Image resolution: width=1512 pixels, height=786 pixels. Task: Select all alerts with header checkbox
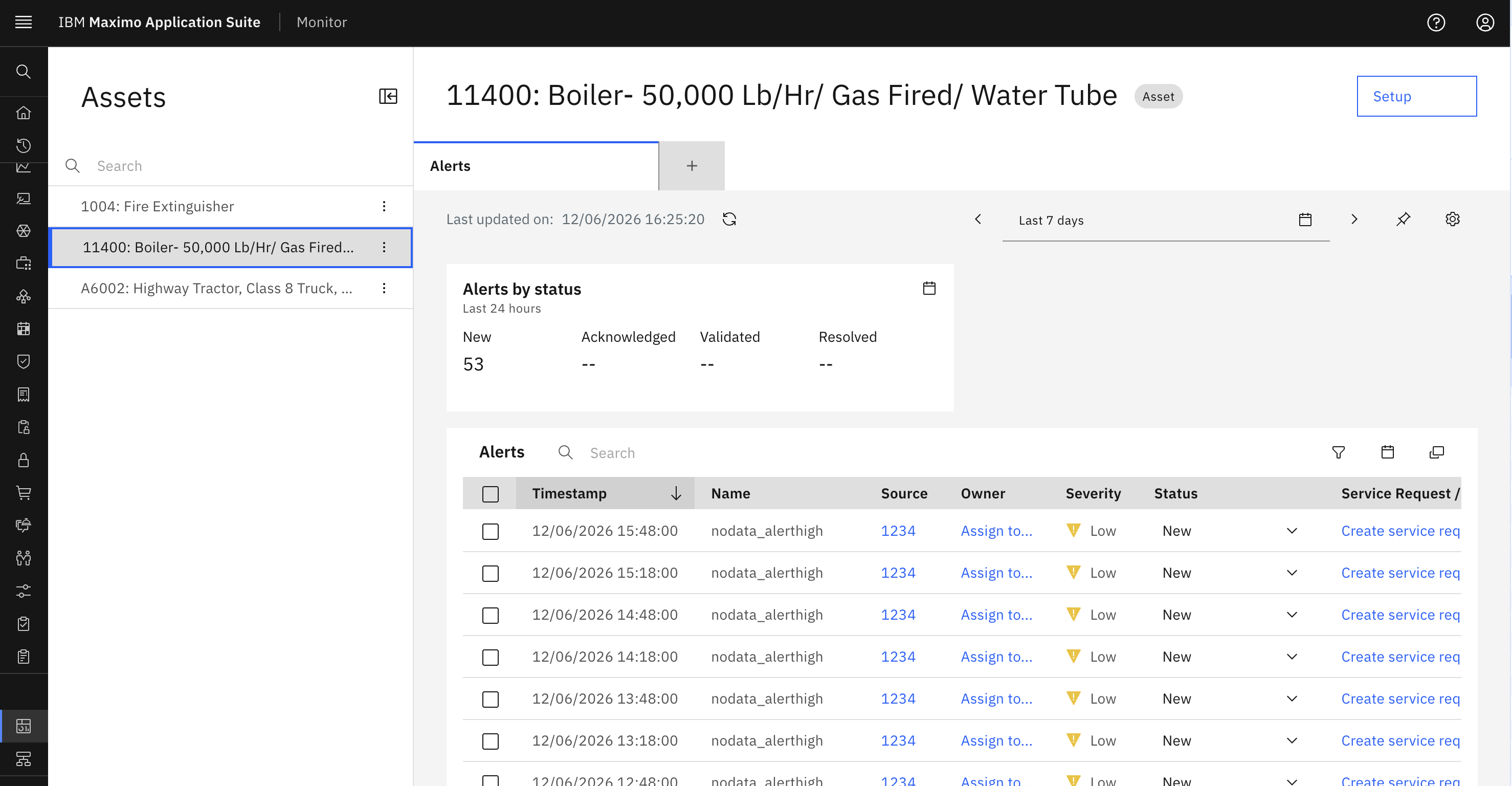coord(490,494)
